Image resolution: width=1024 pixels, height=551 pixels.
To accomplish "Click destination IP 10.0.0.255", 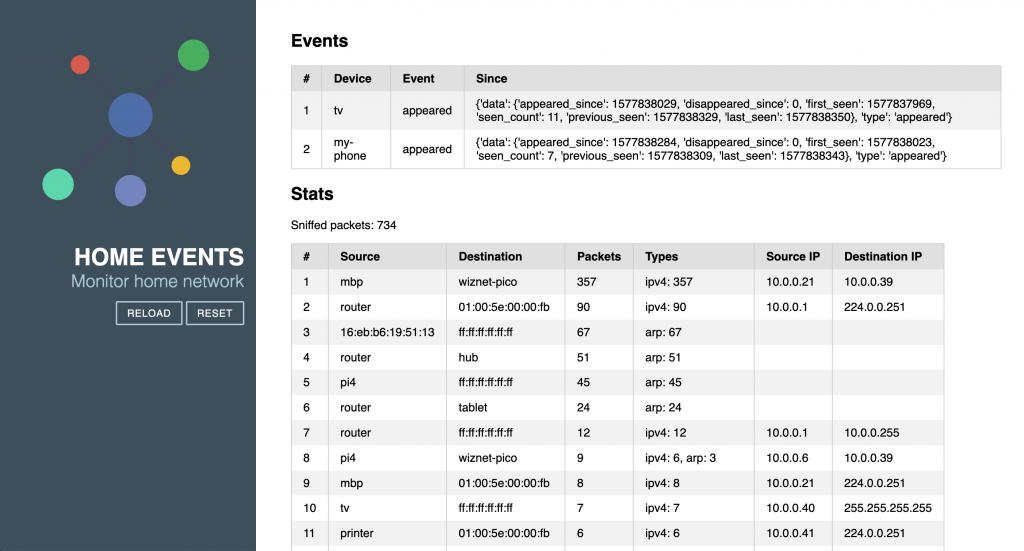I will click(871, 433).
